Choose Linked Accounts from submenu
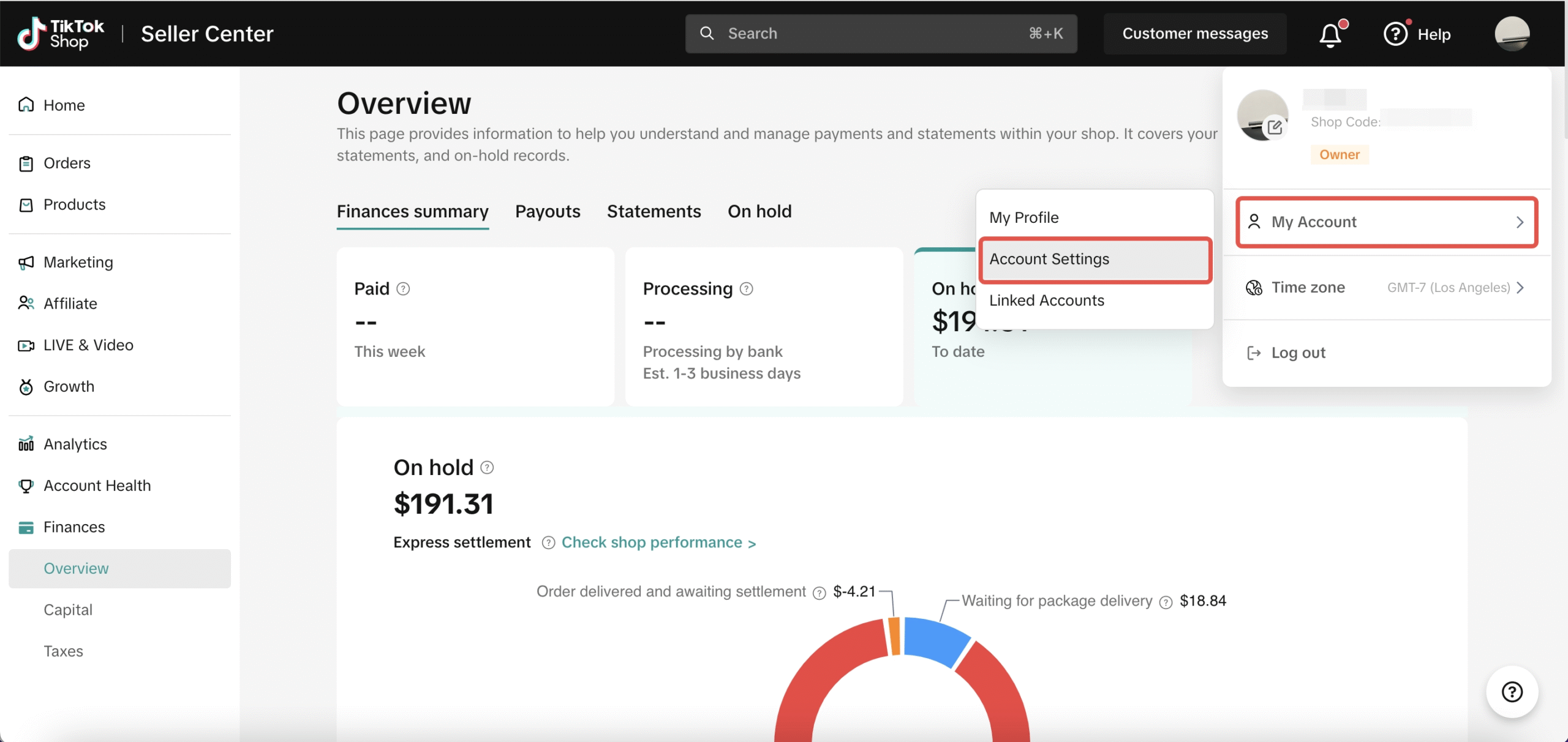This screenshot has height=742, width=1568. [x=1047, y=301]
